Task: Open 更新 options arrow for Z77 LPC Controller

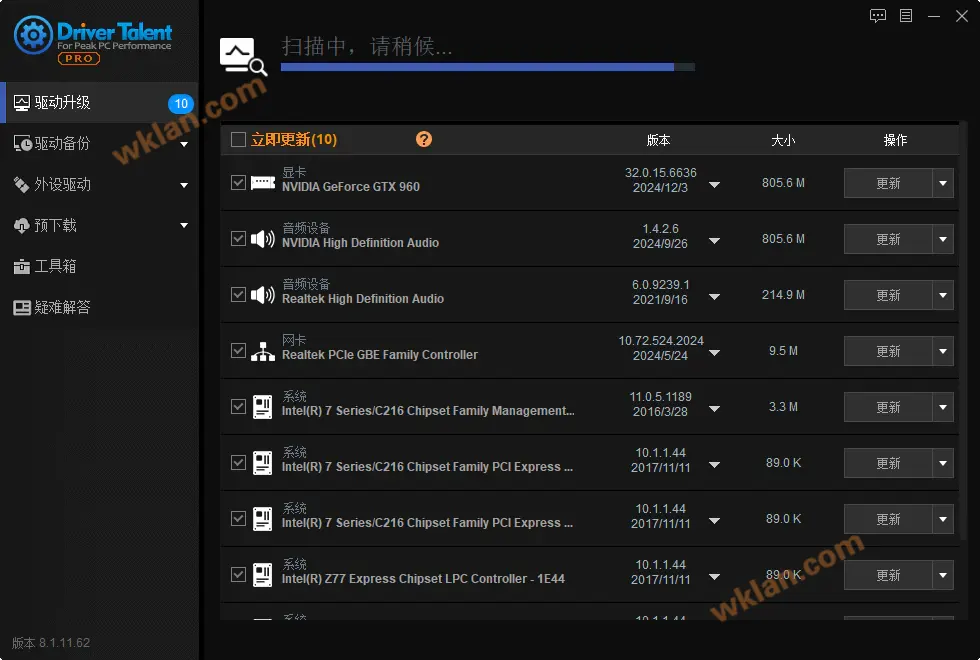Action: point(943,575)
